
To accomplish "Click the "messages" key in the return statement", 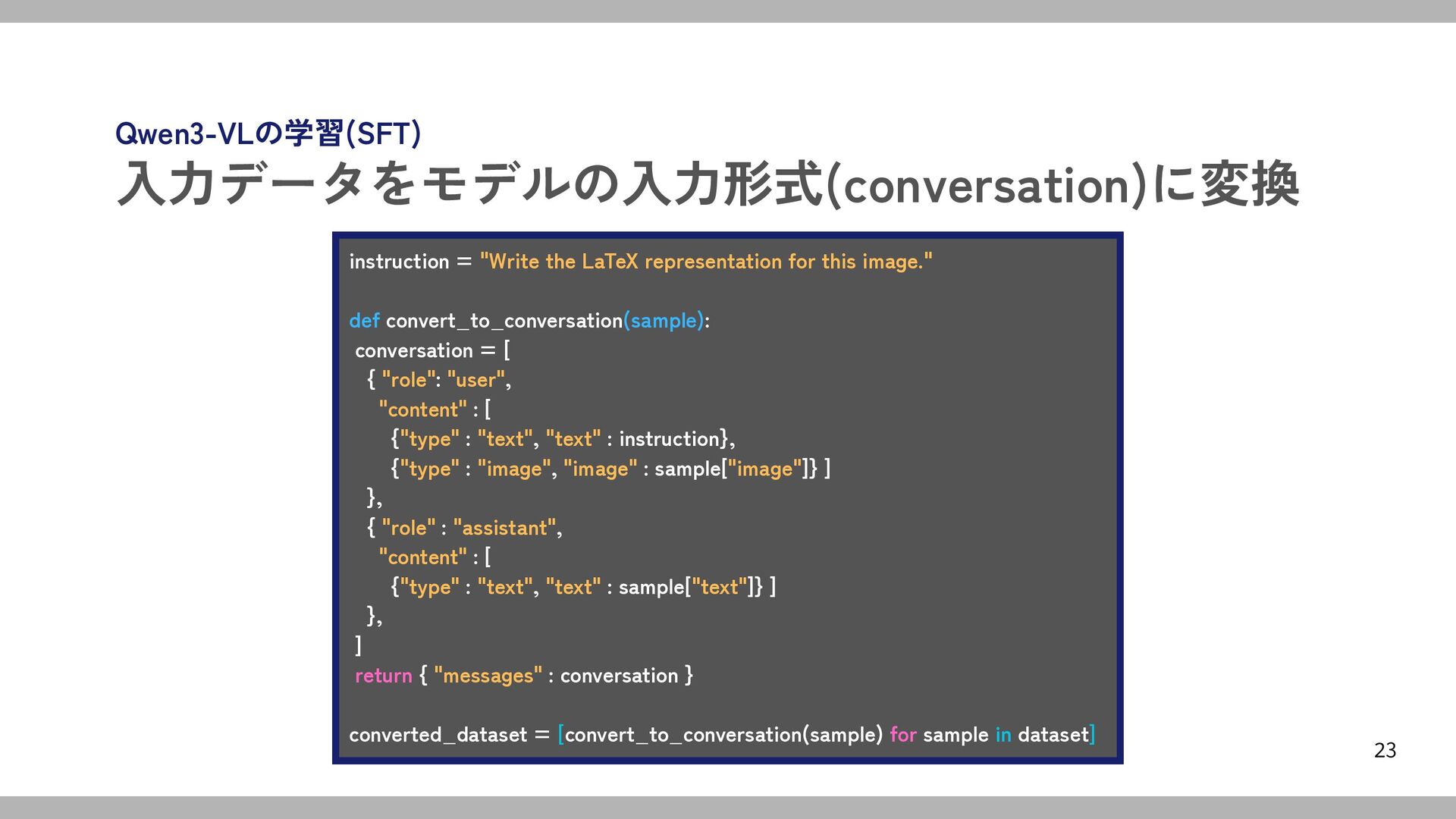I will coord(488,676).
